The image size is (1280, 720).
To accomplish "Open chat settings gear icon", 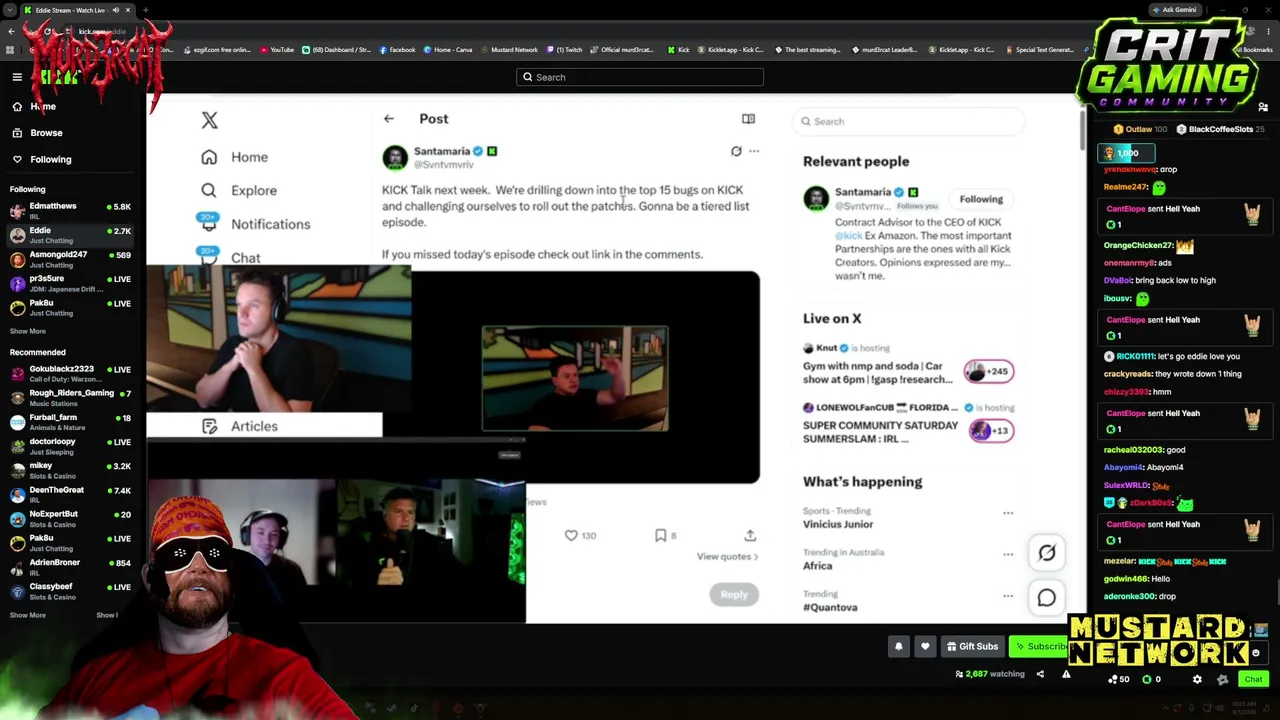I will pyautogui.click(x=1197, y=680).
